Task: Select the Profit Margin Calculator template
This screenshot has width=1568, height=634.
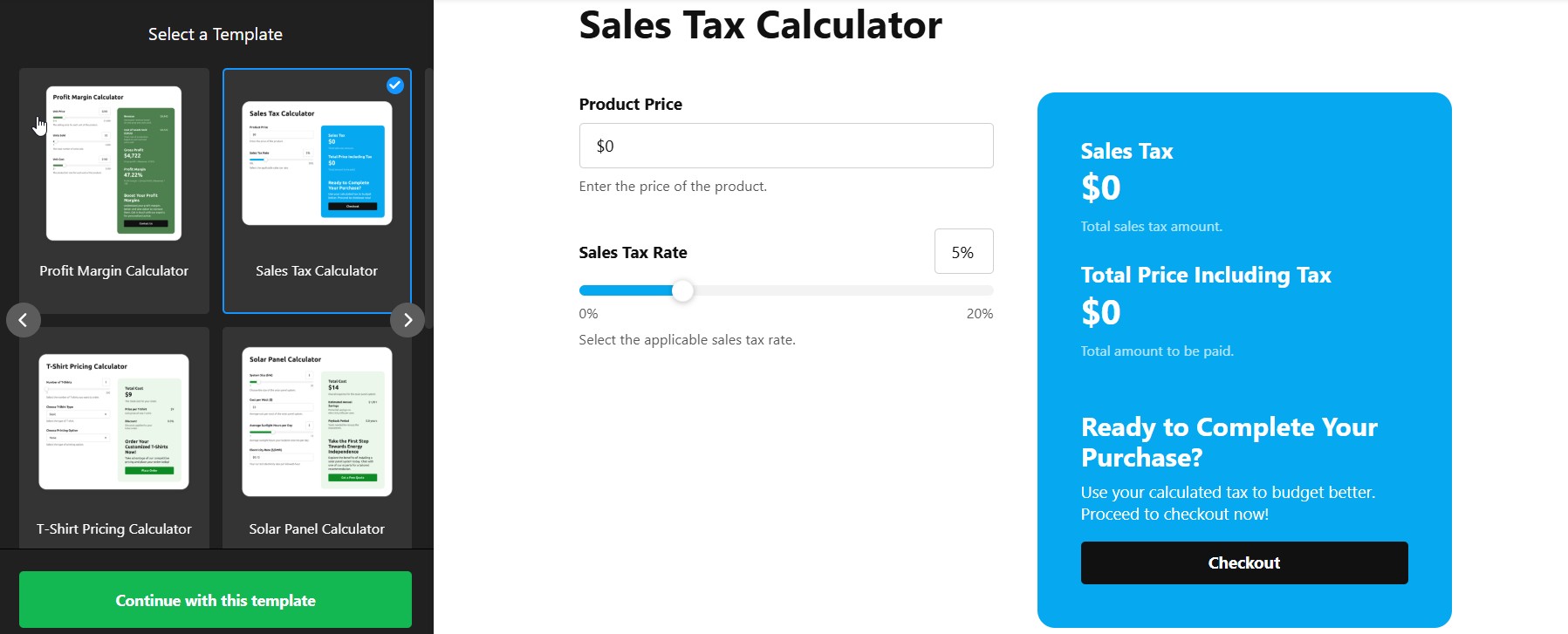Action: click(114, 163)
